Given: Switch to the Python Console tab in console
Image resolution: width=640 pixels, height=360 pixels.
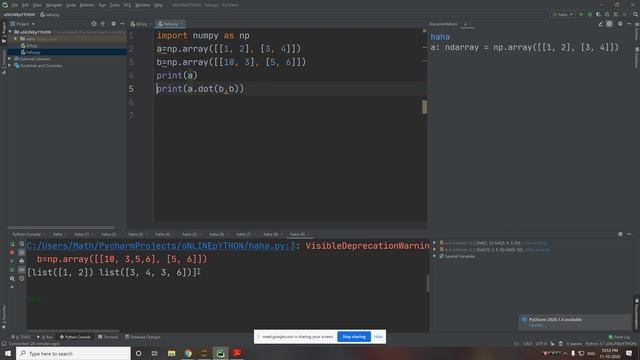Looking at the screenshot, I should (27, 234).
